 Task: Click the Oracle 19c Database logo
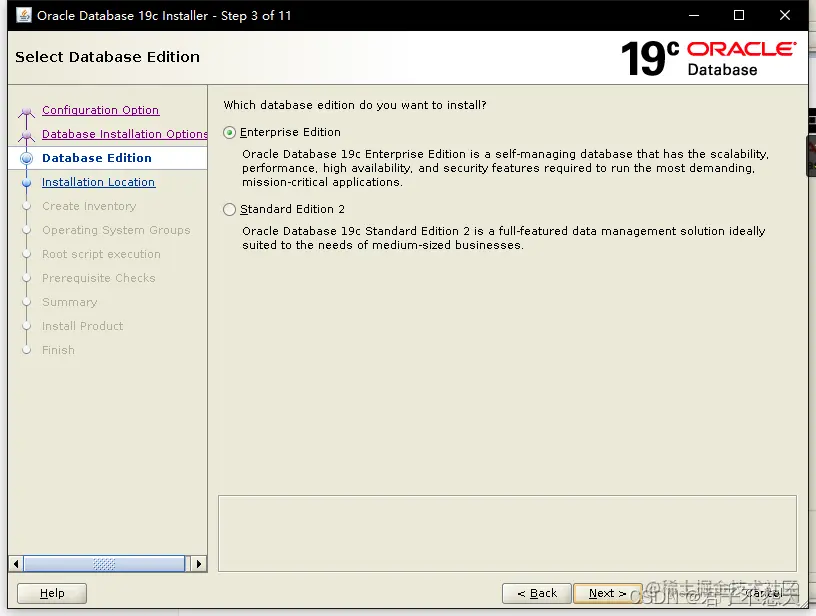(708, 58)
